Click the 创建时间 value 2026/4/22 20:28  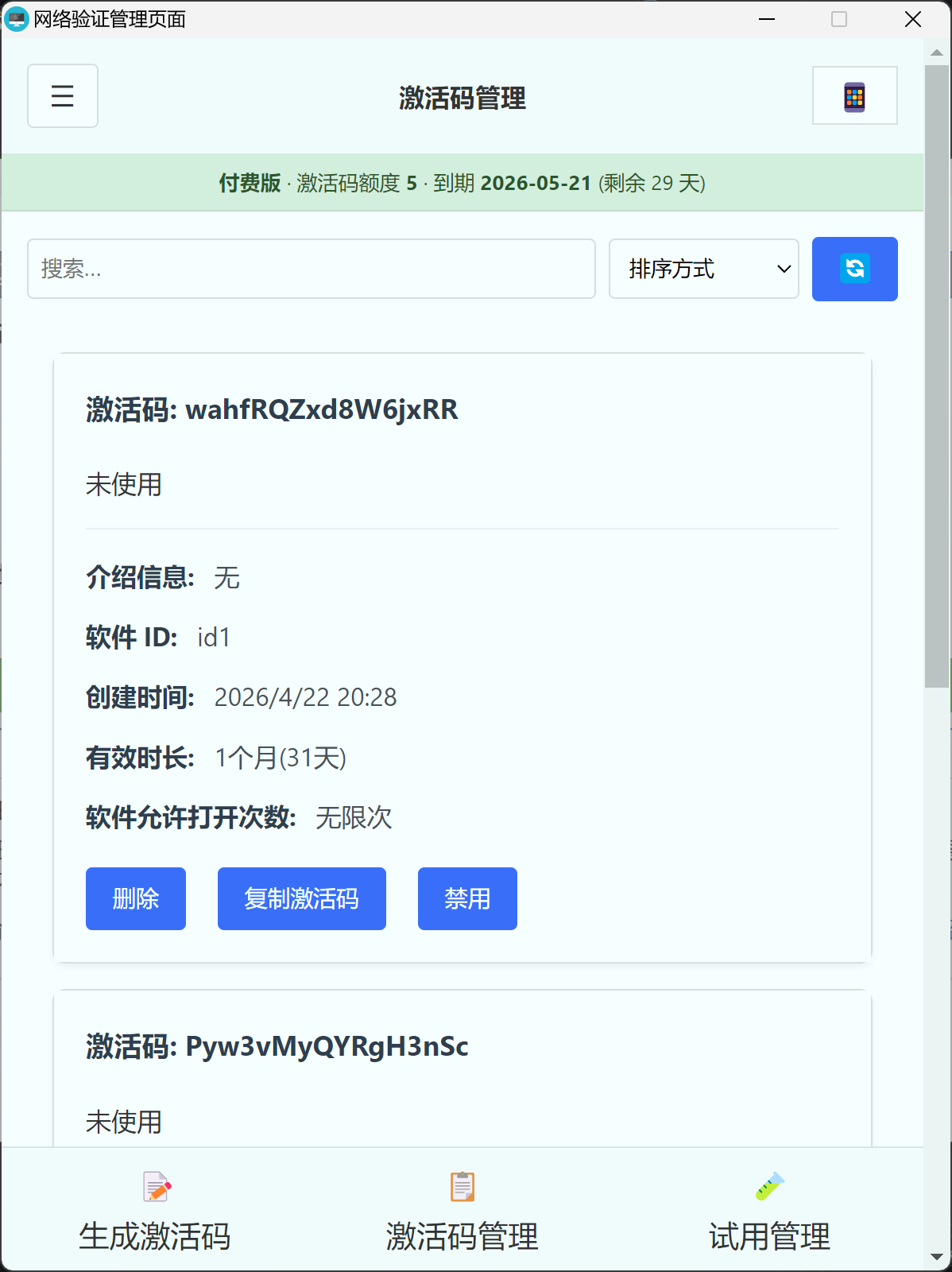pos(306,697)
